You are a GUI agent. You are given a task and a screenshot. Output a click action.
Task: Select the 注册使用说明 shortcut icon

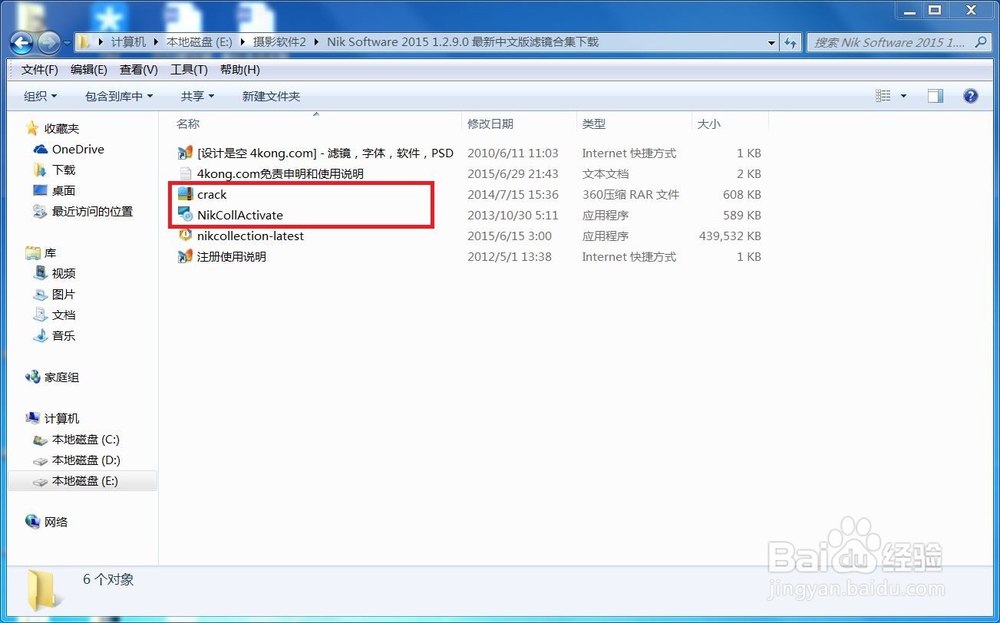pyautogui.click(x=185, y=256)
